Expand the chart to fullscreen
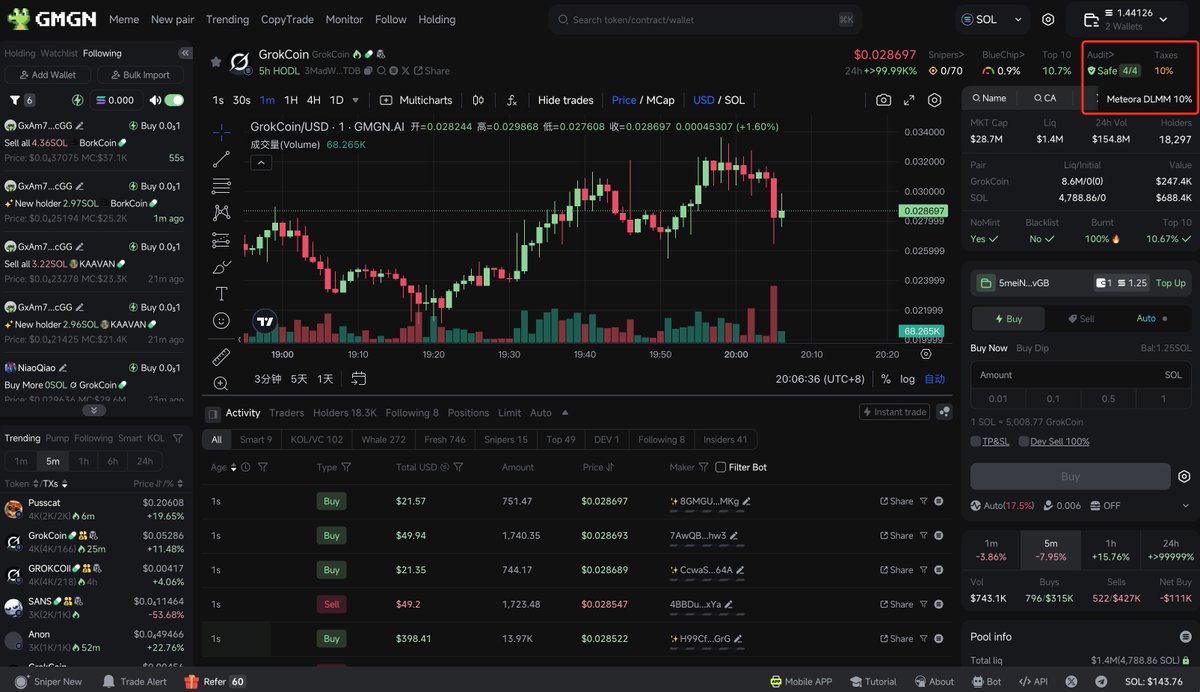 (909, 100)
